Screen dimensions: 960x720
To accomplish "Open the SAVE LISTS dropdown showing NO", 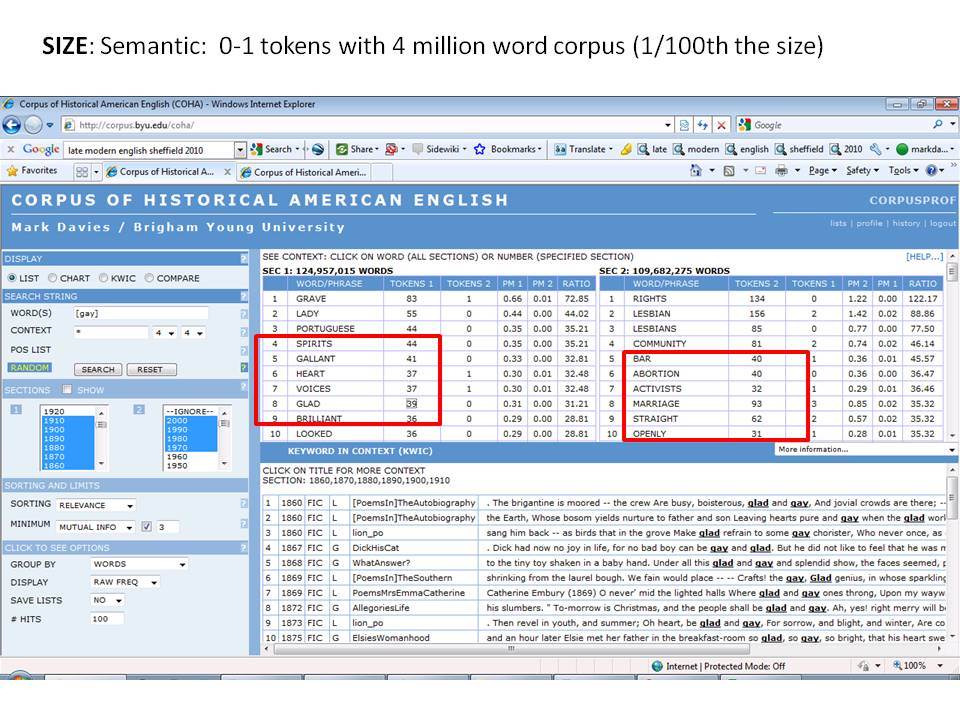I will [107, 601].
